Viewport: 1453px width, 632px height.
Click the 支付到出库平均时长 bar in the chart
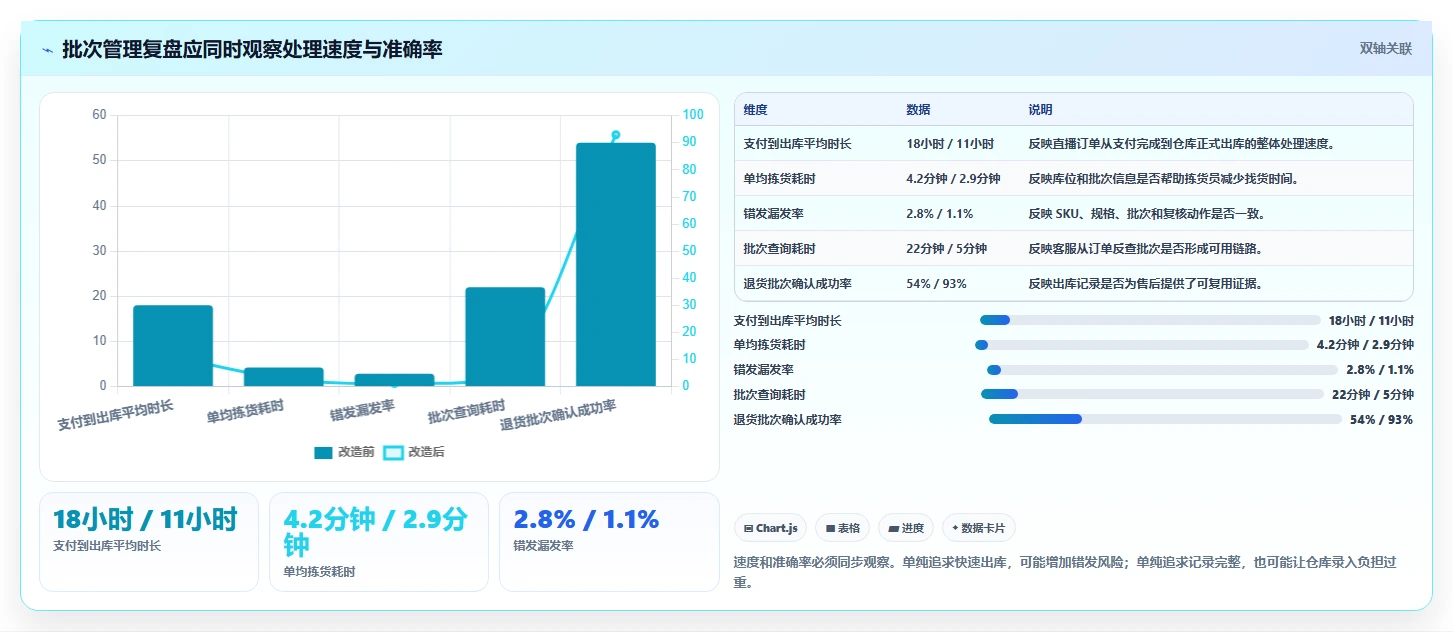pyautogui.click(x=173, y=346)
